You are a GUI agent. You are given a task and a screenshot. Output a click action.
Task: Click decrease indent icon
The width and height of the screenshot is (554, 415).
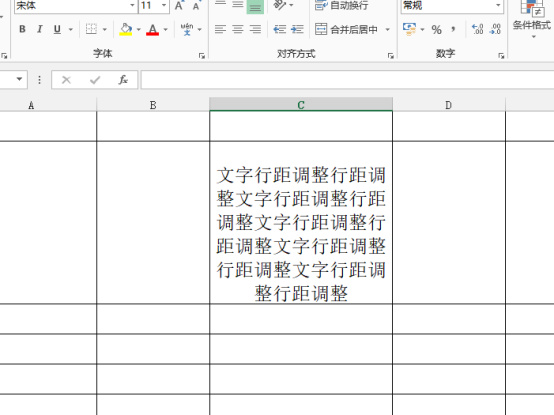click(279, 29)
